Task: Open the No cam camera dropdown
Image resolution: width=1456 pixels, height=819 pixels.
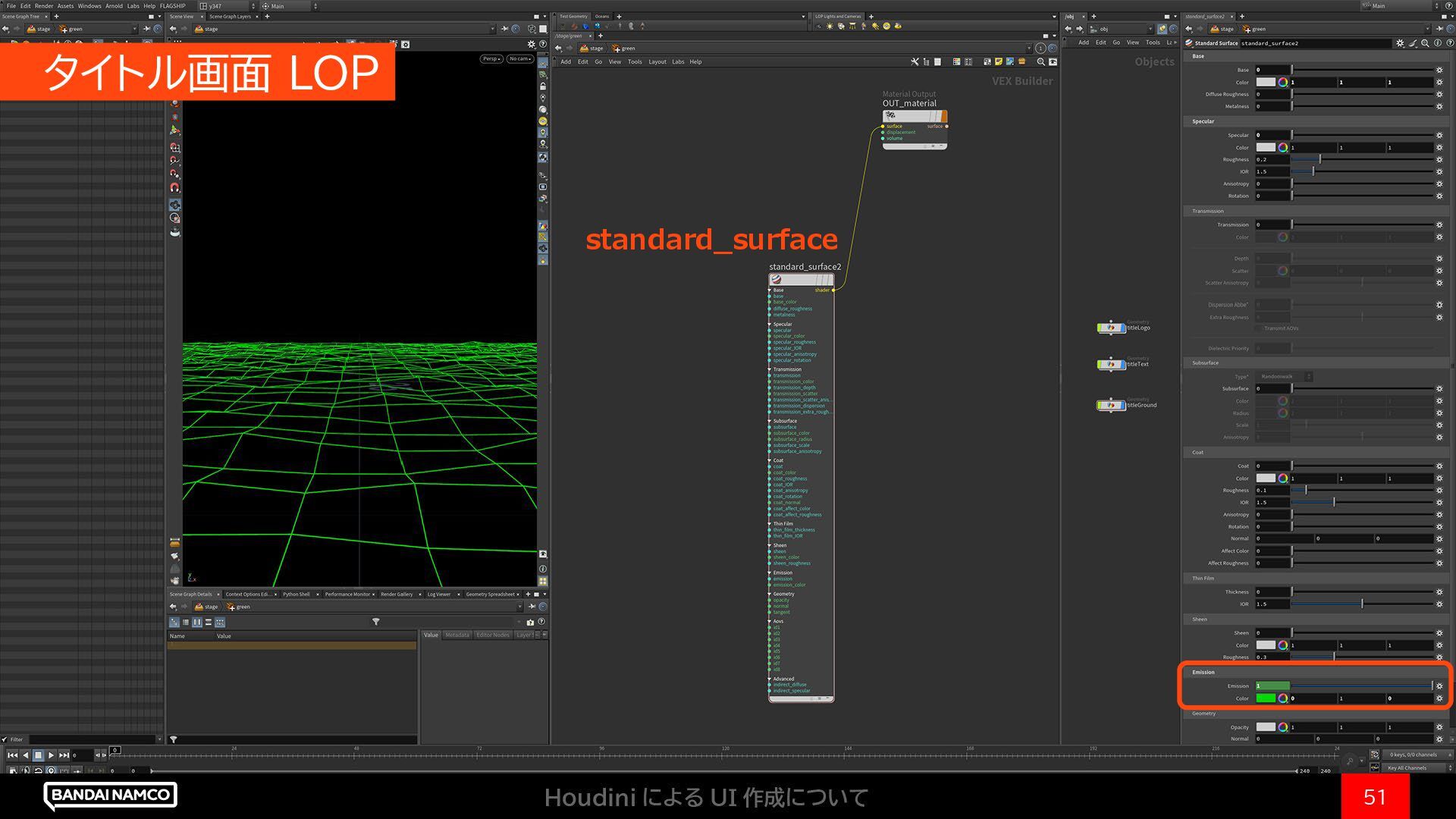Action: (520, 58)
